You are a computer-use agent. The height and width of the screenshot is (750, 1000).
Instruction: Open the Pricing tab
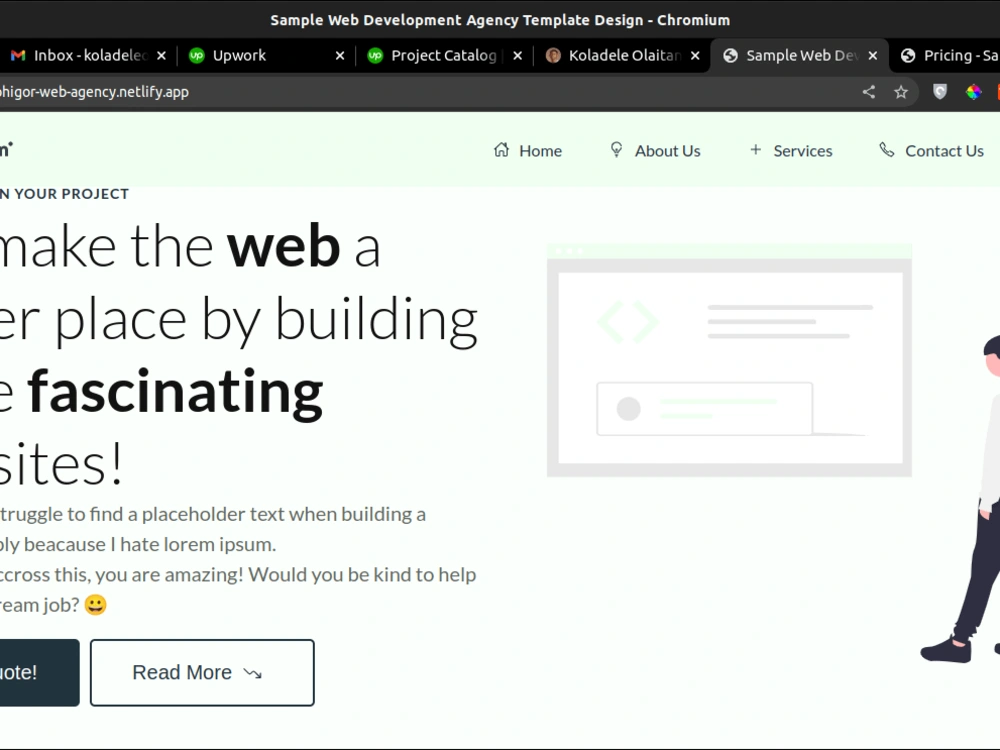tap(947, 55)
